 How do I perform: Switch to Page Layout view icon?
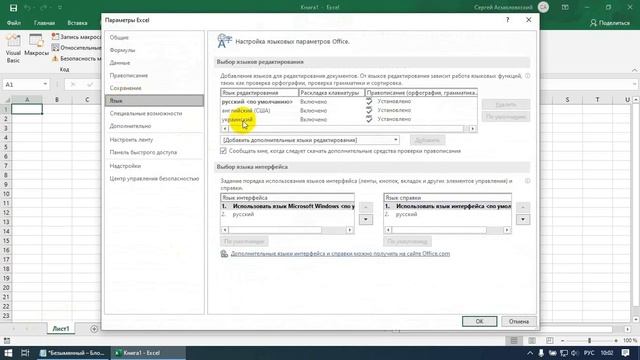[x=532, y=340]
